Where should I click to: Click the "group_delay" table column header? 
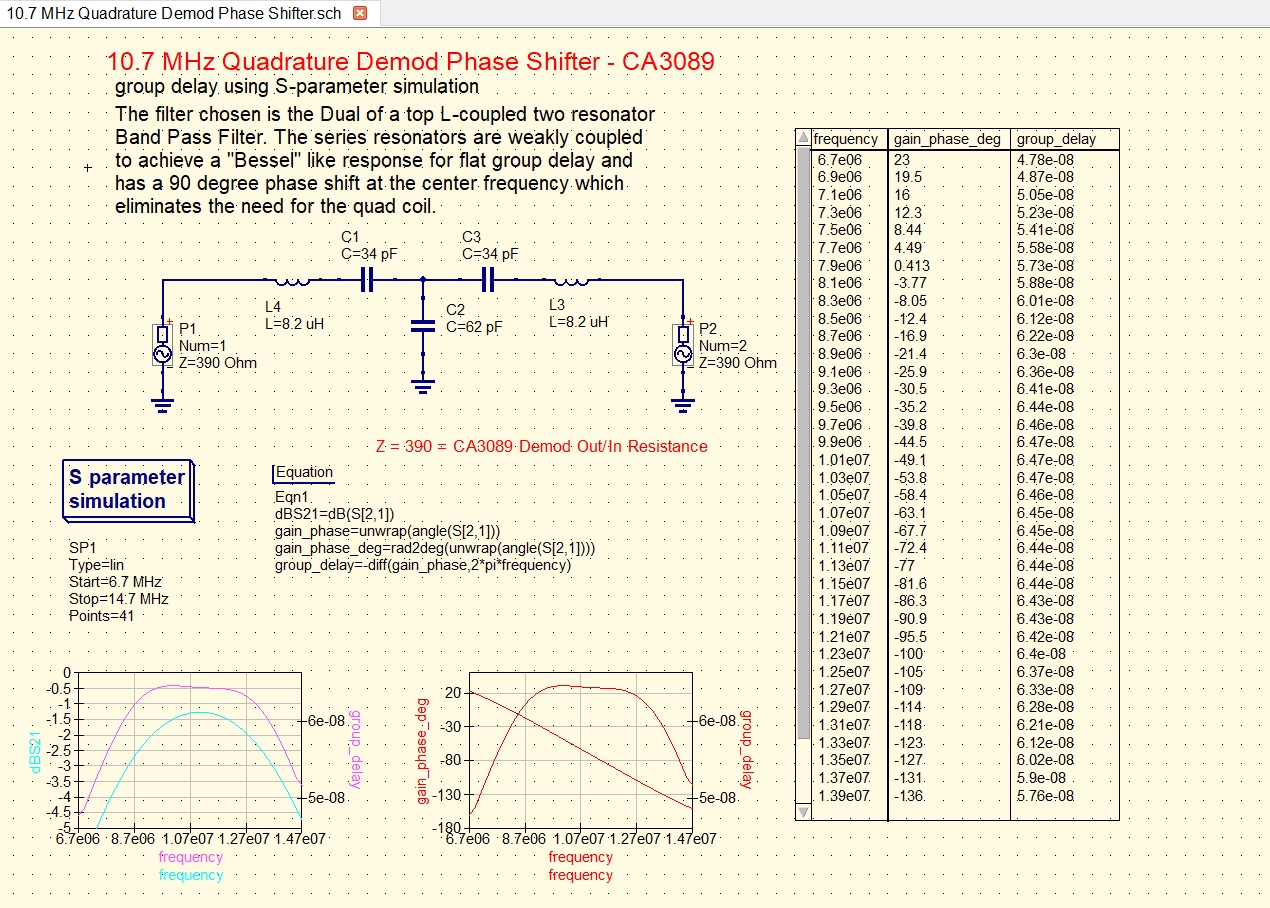coord(1056,139)
